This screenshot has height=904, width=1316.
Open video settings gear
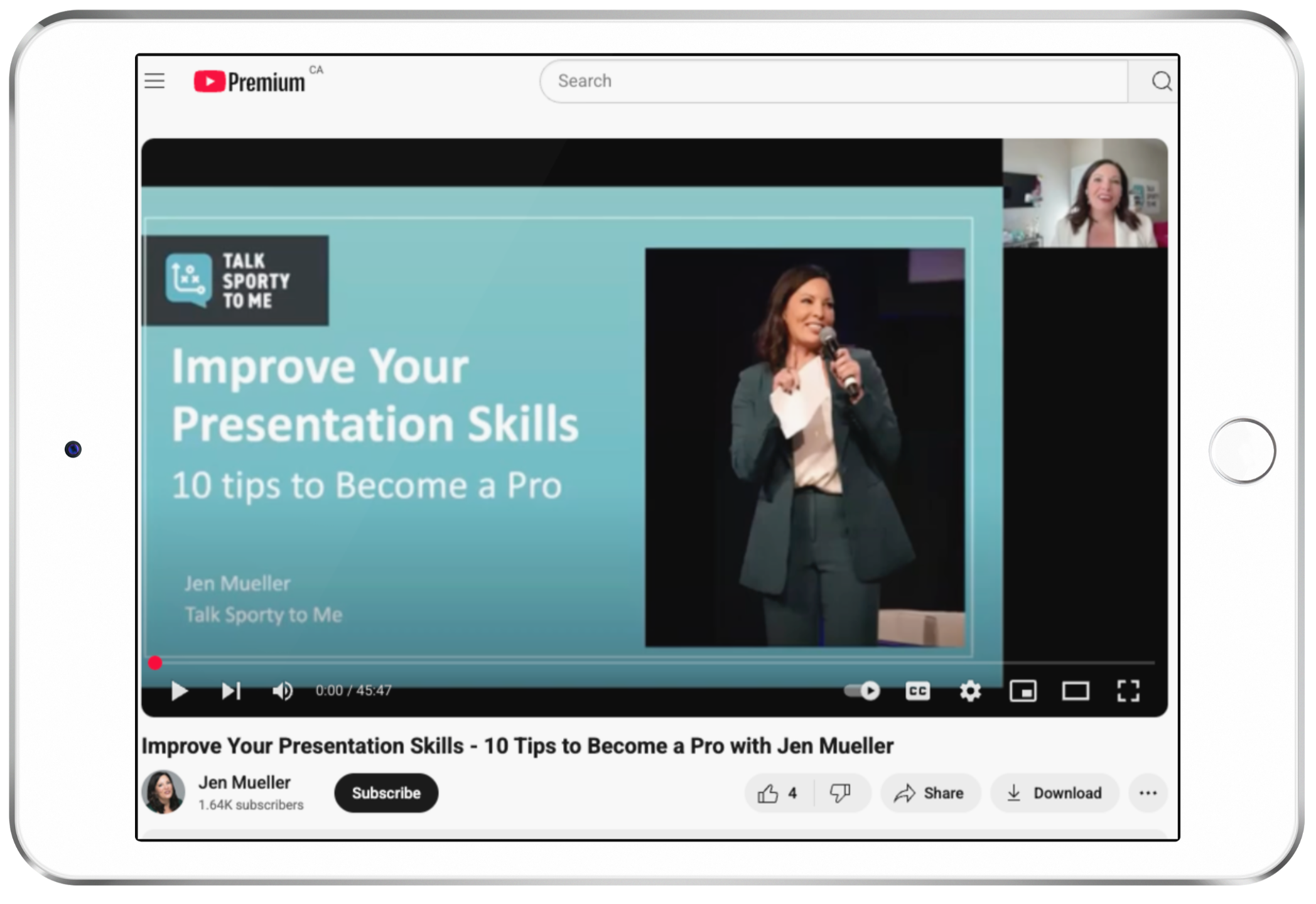pyautogui.click(x=970, y=691)
